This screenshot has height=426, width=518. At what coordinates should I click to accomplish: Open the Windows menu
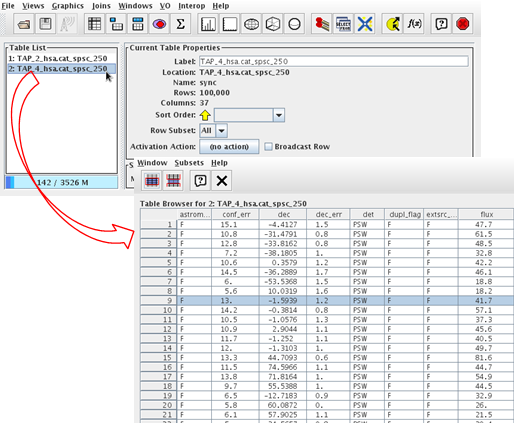(135, 6)
